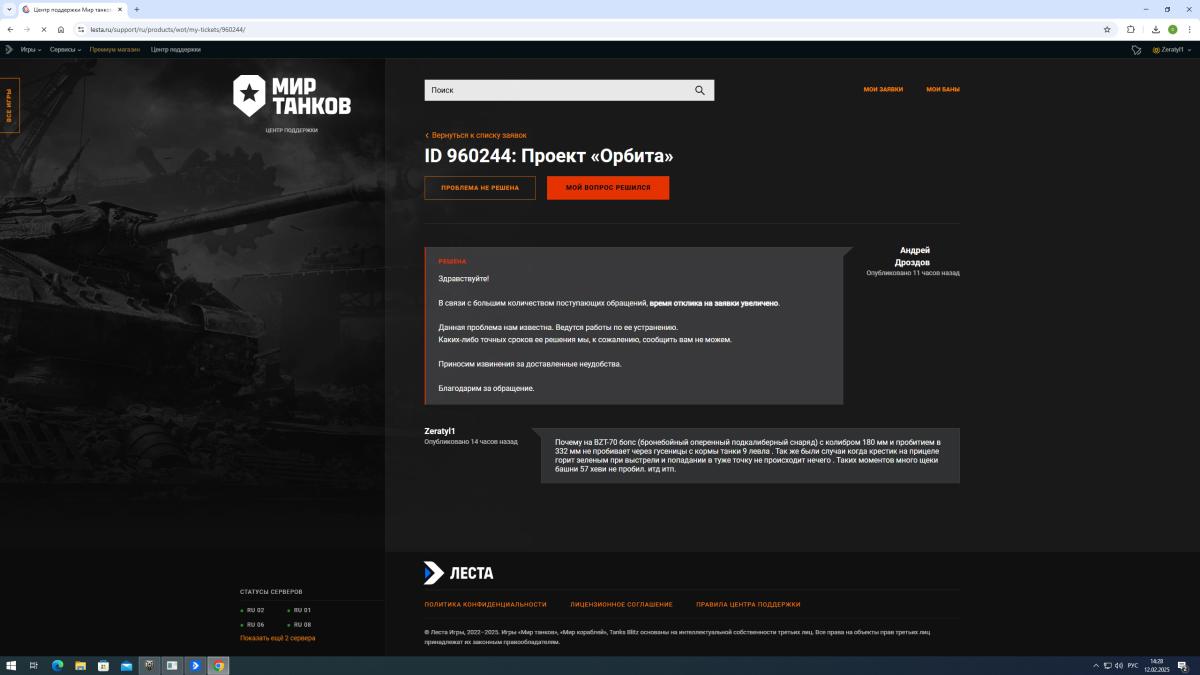The height and width of the screenshot is (675, 1200).
Task: Open the Все игры side tab
Action: pyautogui.click(x=9, y=105)
